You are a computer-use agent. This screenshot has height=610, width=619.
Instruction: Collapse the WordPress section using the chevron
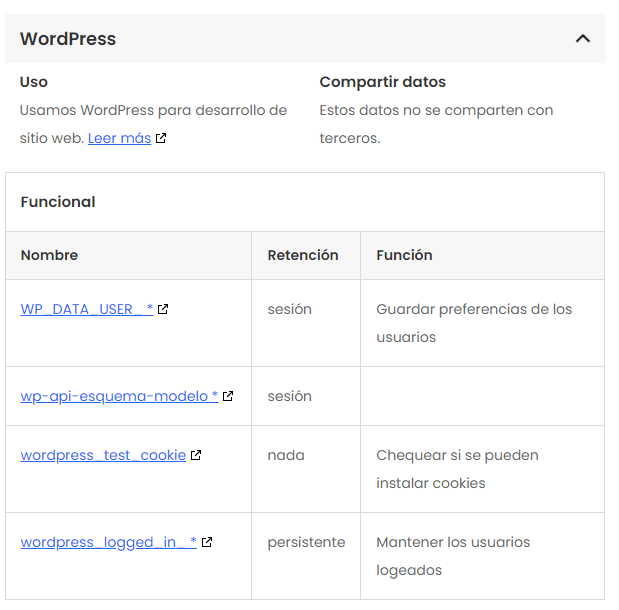point(583,39)
